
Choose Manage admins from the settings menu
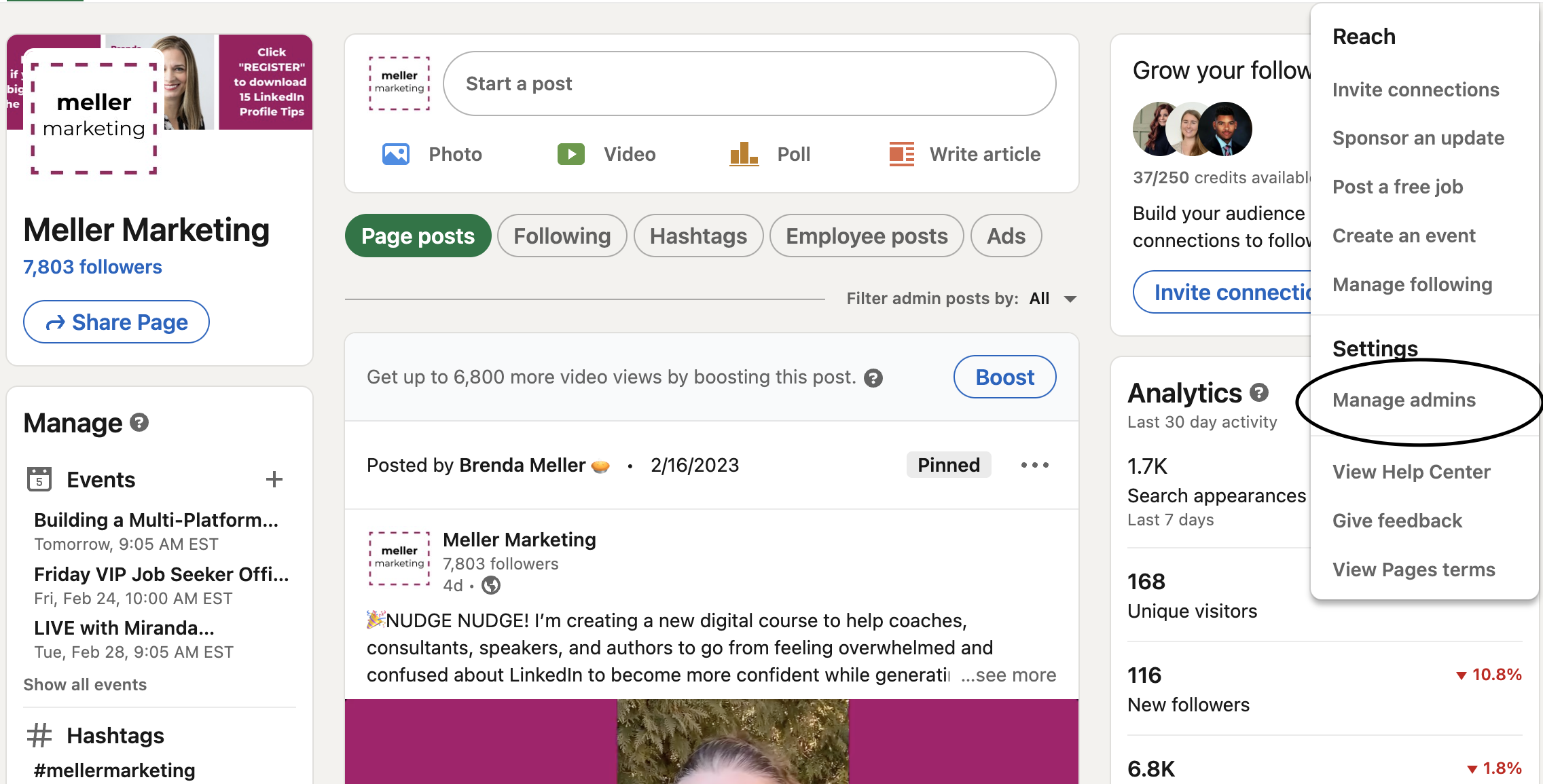tap(1404, 400)
